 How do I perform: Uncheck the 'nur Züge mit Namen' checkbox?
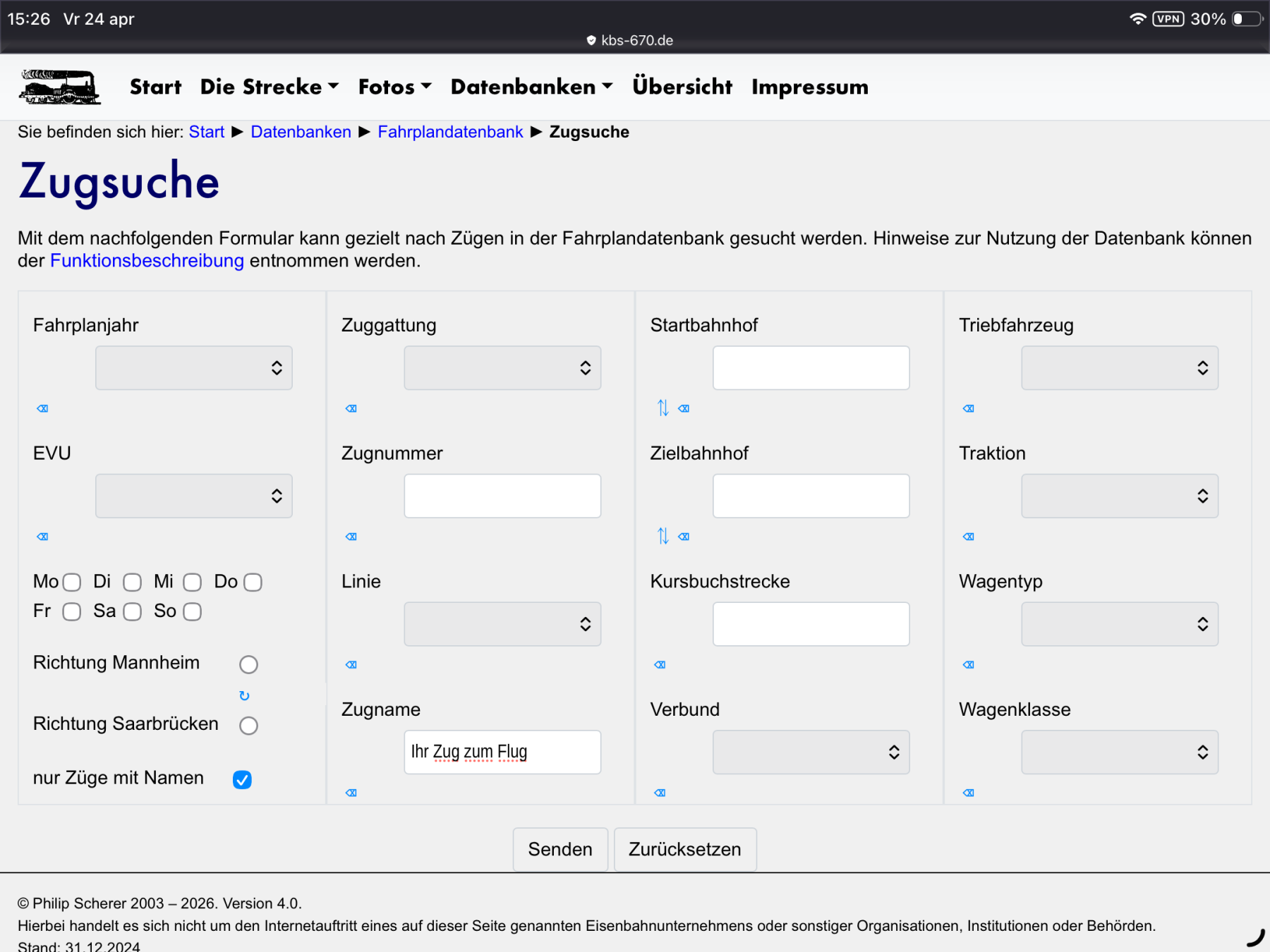pyautogui.click(x=242, y=779)
